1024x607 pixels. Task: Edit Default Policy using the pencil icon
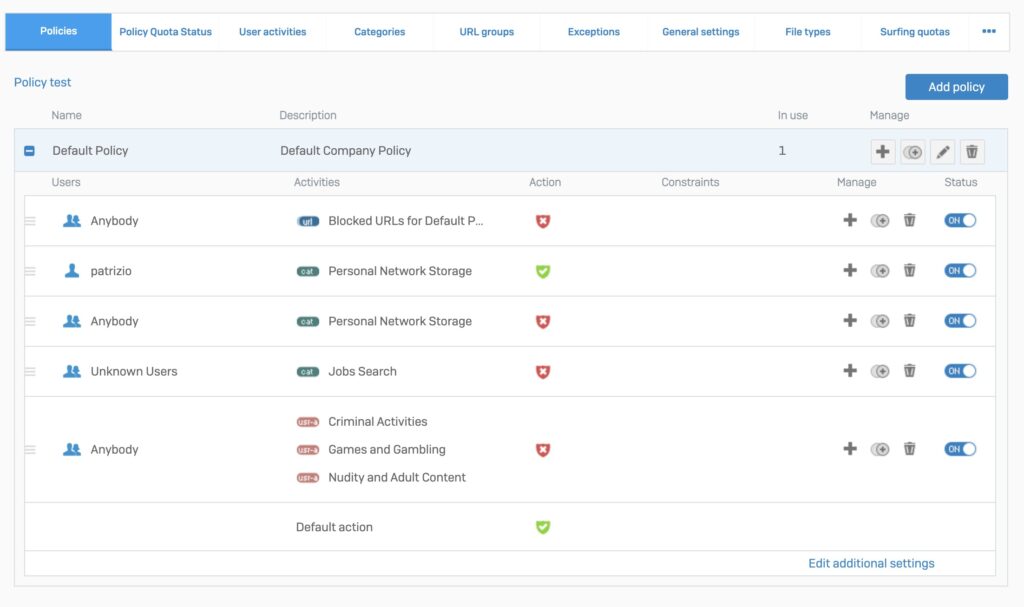tap(941, 151)
